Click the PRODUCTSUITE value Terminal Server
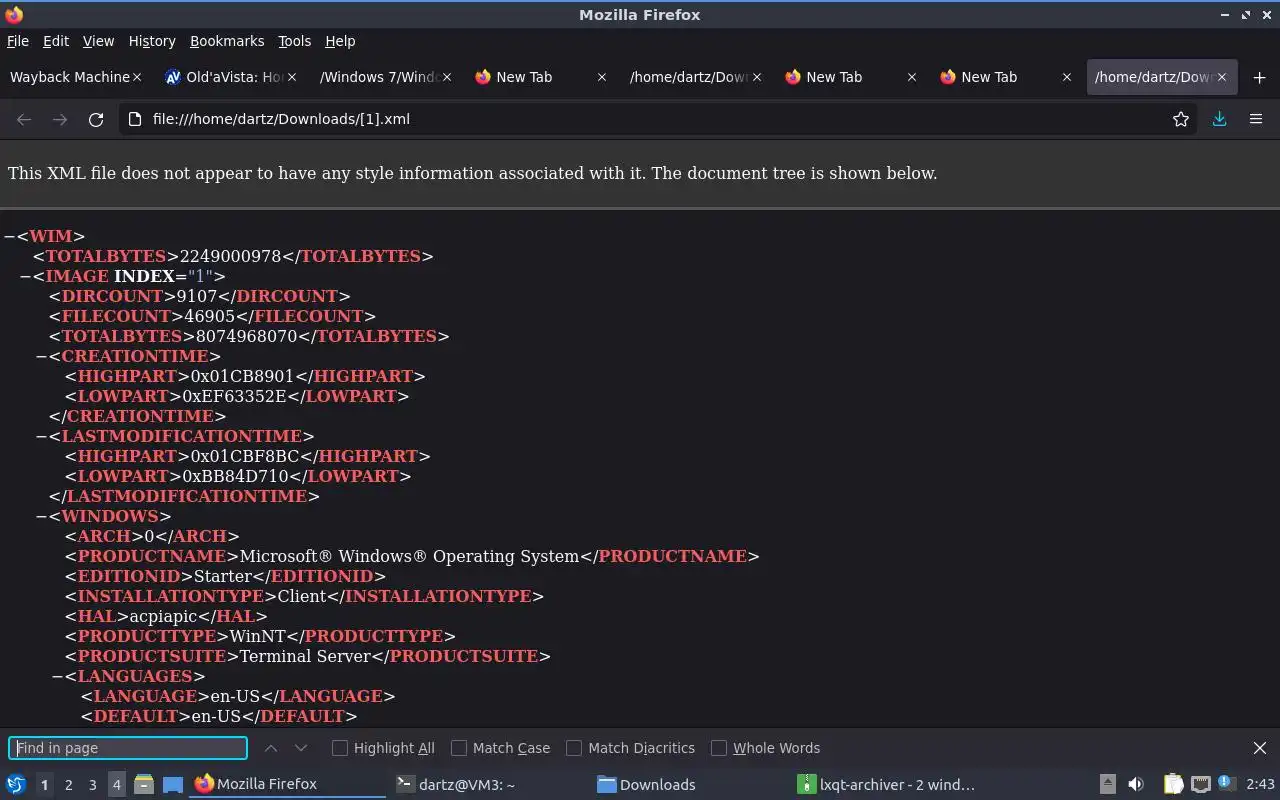This screenshot has width=1280, height=800. pyautogui.click(x=305, y=656)
